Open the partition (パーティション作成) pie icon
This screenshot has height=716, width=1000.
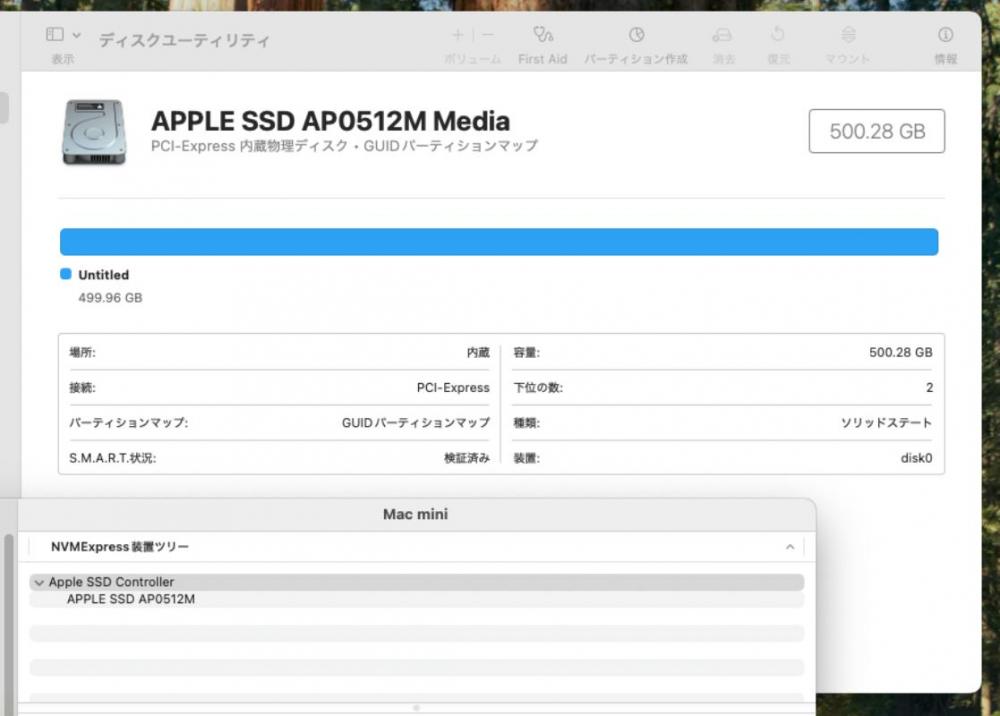636,34
